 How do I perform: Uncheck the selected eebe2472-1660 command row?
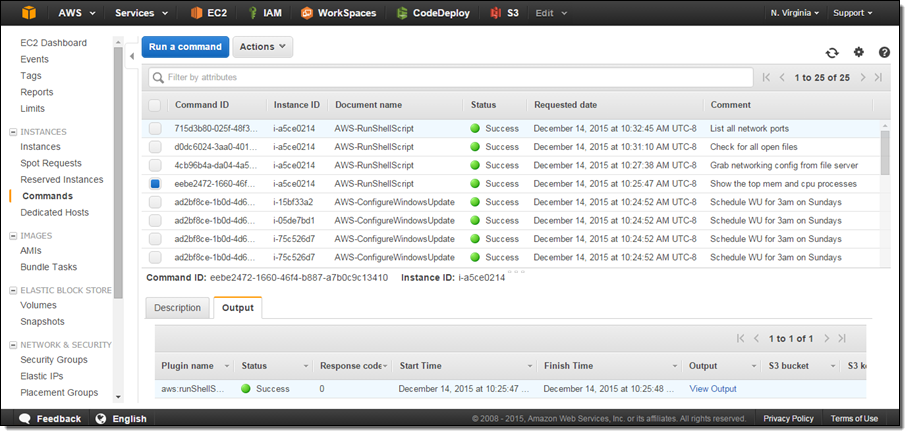pyautogui.click(x=155, y=184)
